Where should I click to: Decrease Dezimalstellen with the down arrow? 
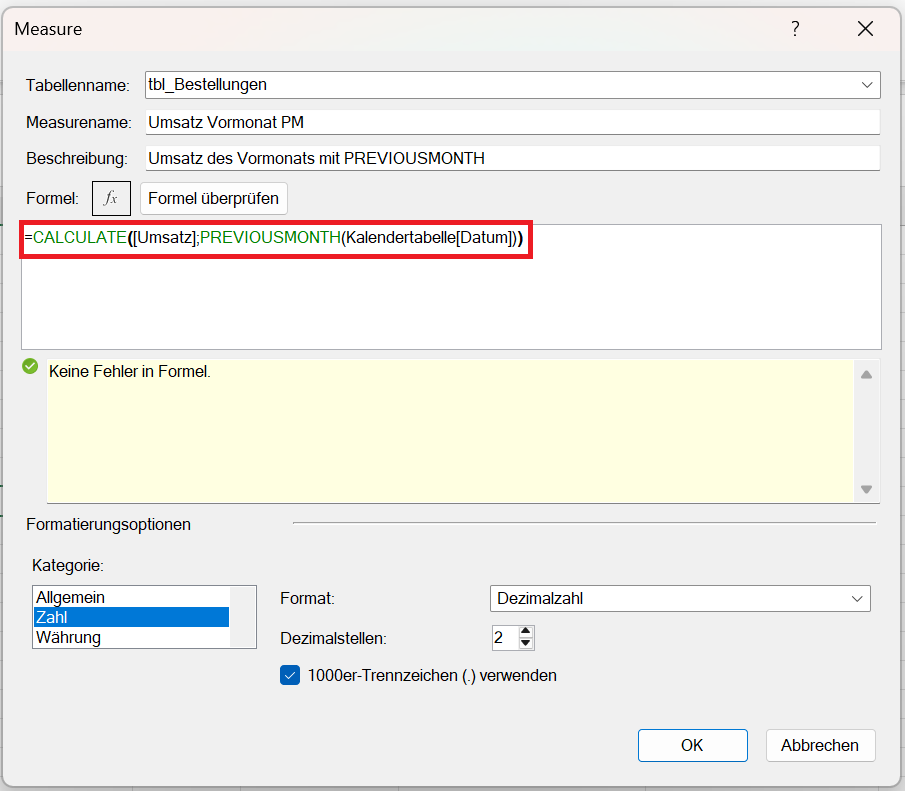coord(527,643)
